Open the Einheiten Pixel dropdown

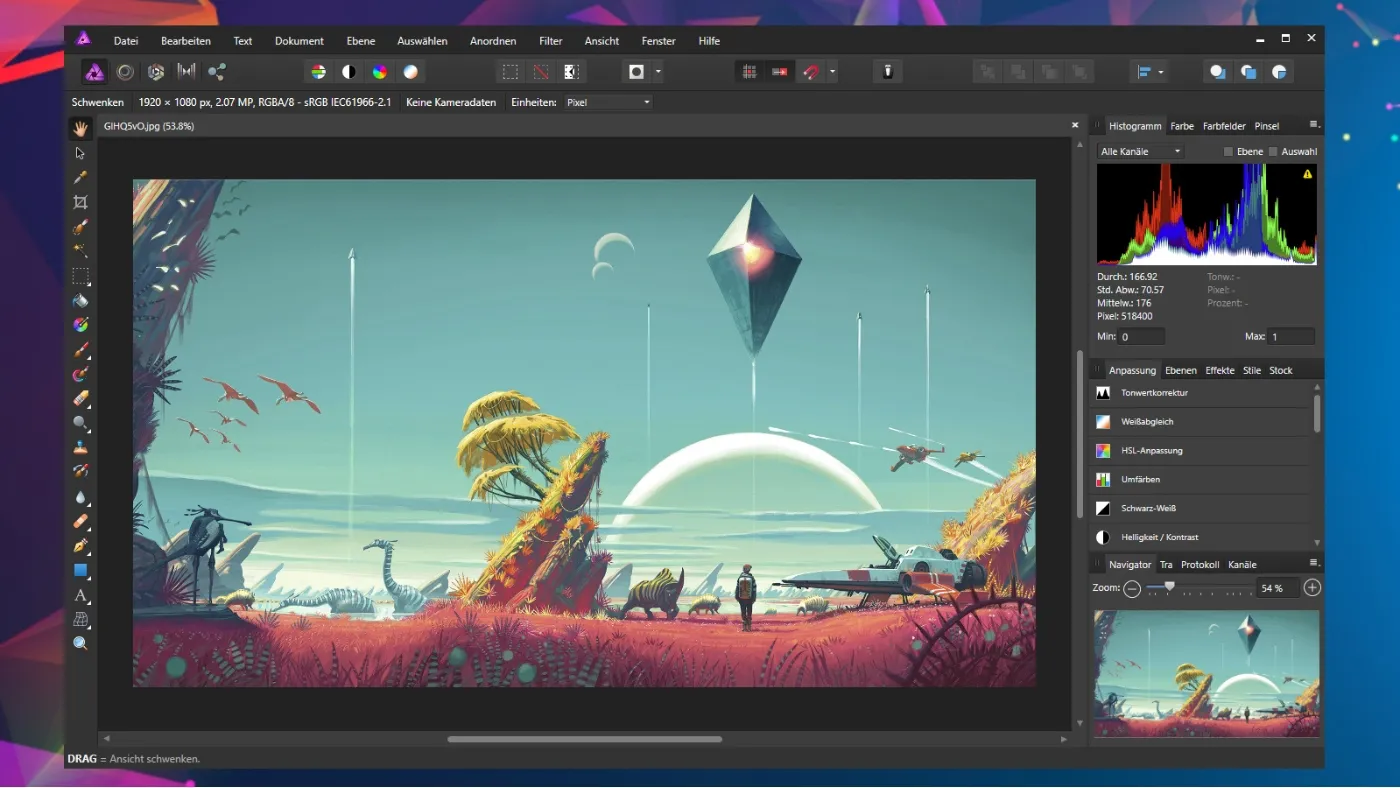607,102
